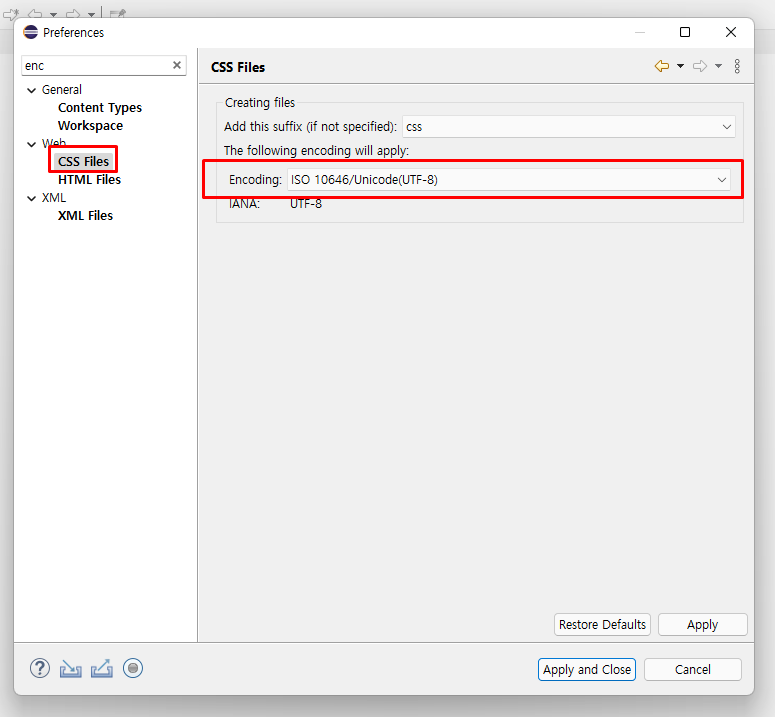
Task: Close the Preferences window
Action: pos(731,32)
